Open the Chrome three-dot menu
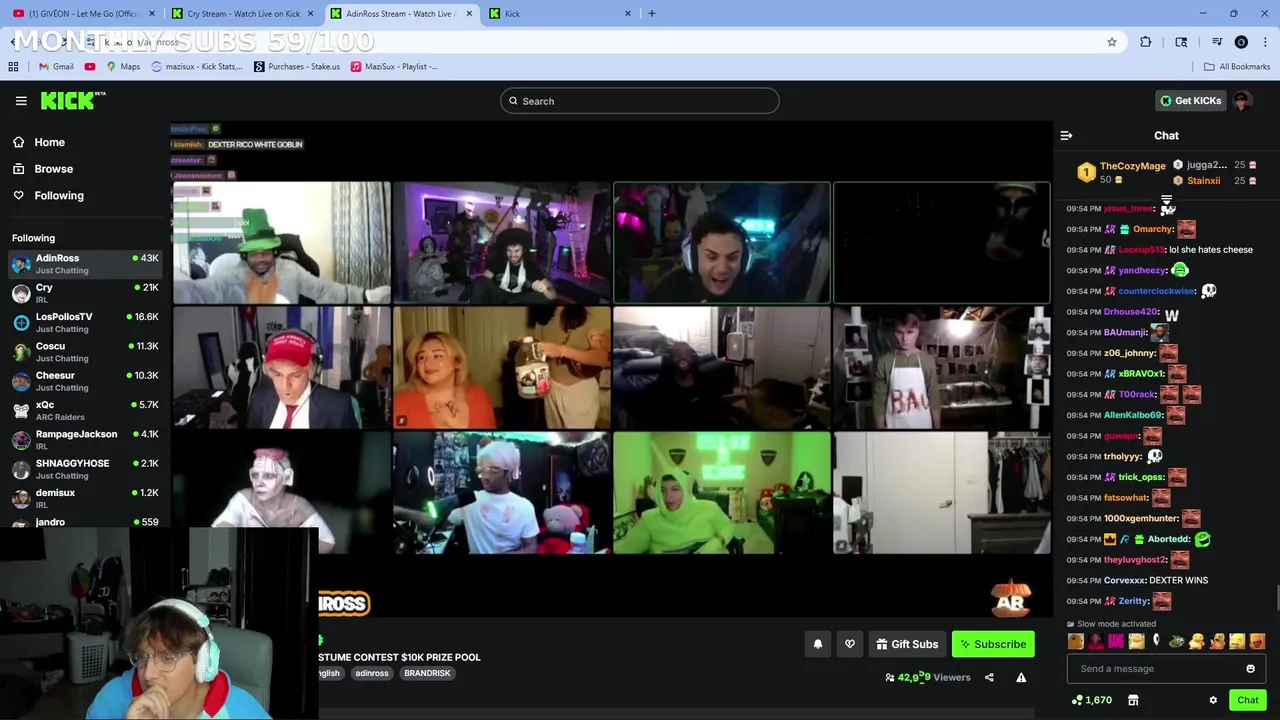Screen dimensions: 1280x720 click(x=1265, y=42)
